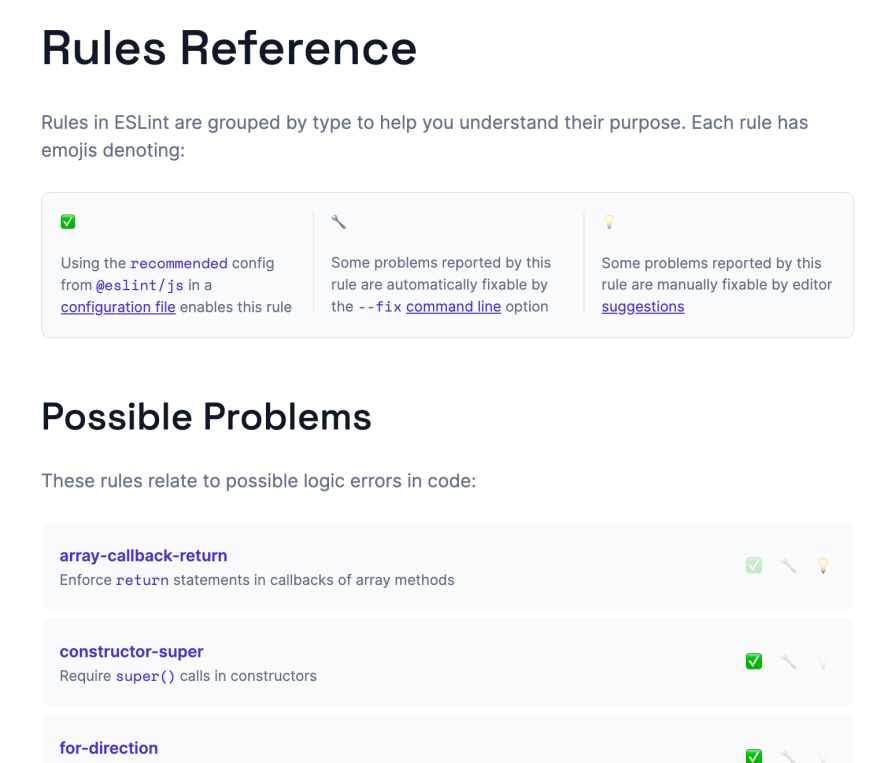Screen dimensions: 895x763
Task: Click the green checkmark icon in the legend card
Action: coord(67,221)
